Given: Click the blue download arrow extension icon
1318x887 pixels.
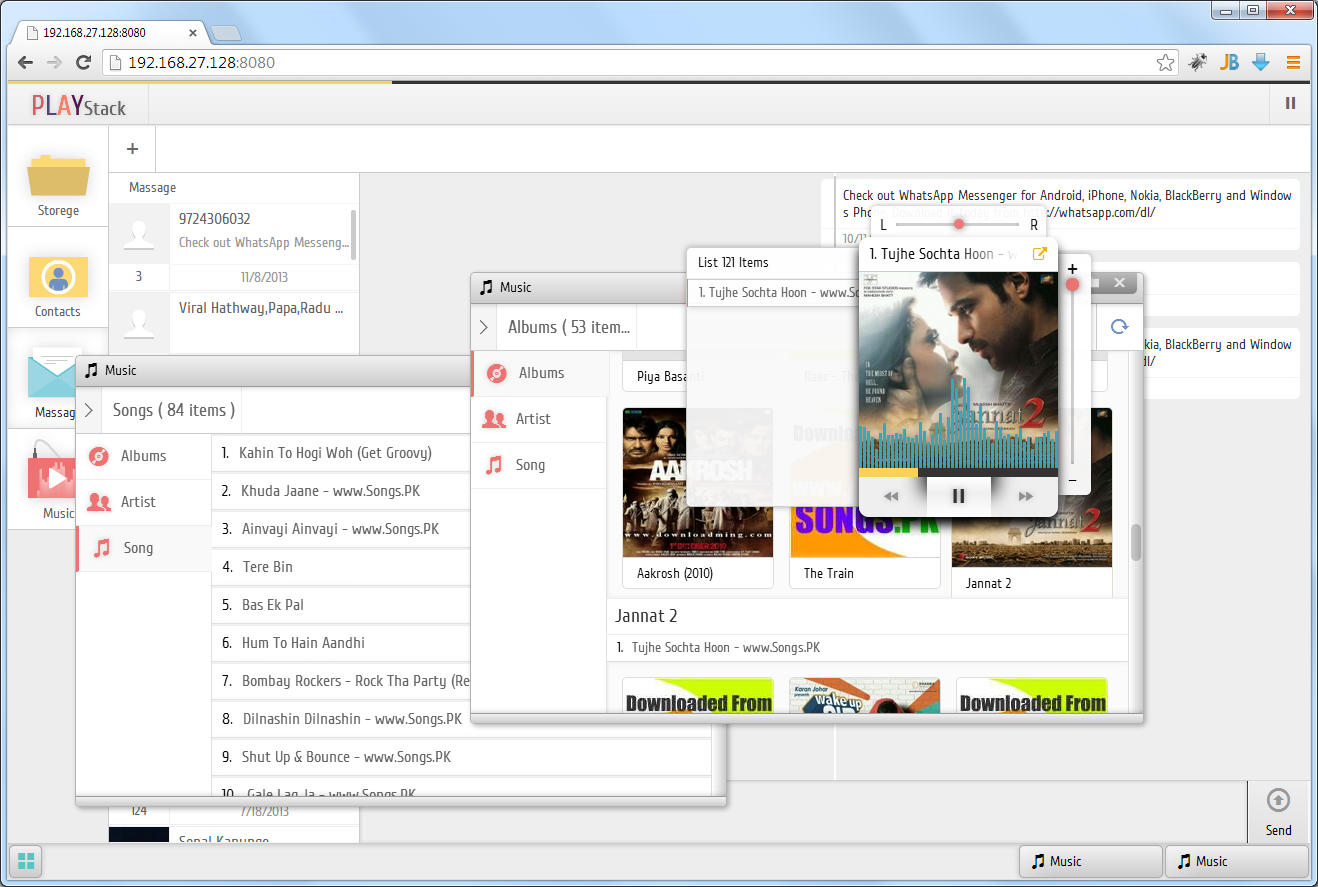Looking at the screenshot, I should 1260,62.
